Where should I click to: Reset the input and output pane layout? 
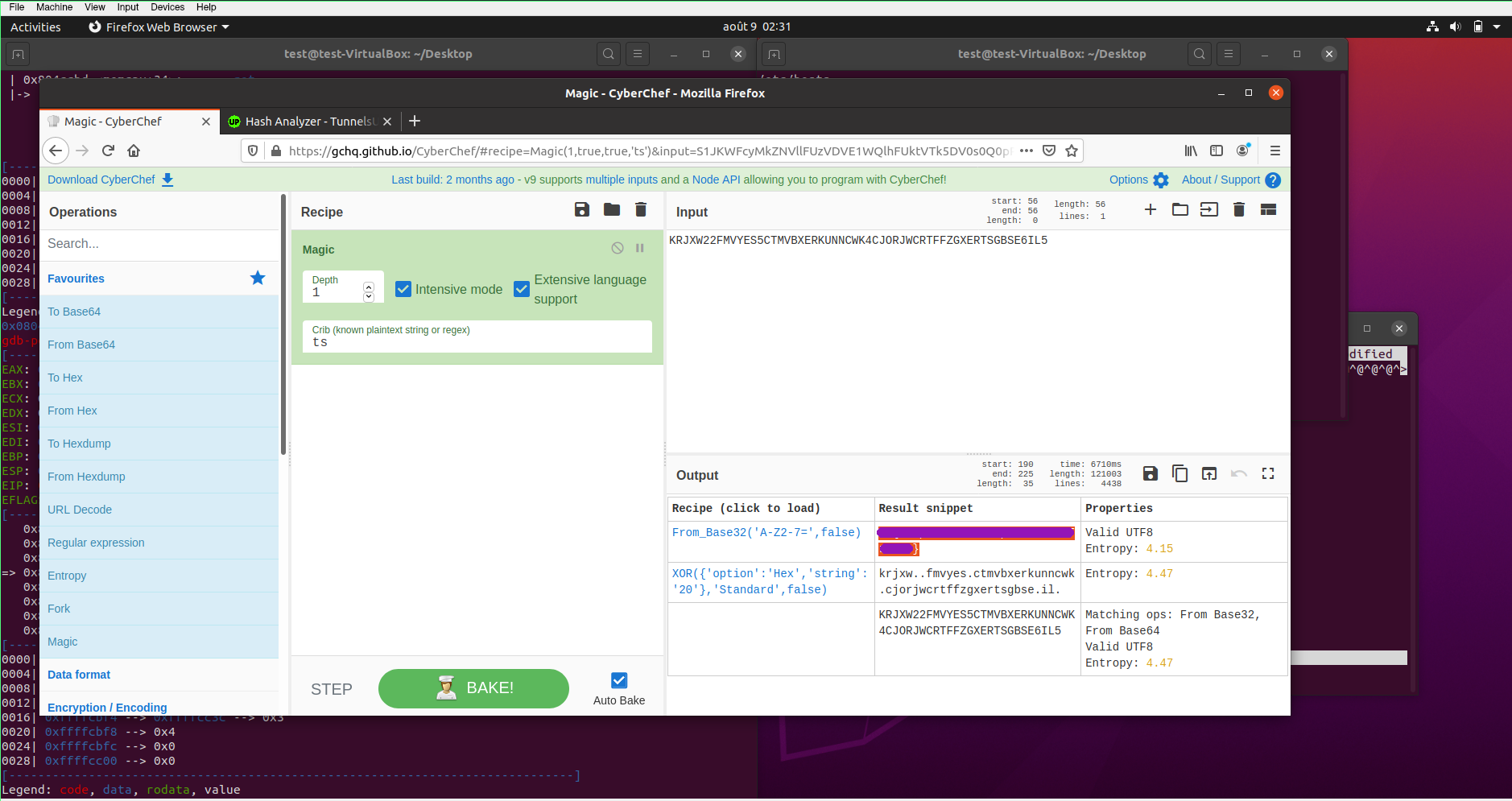1268,210
